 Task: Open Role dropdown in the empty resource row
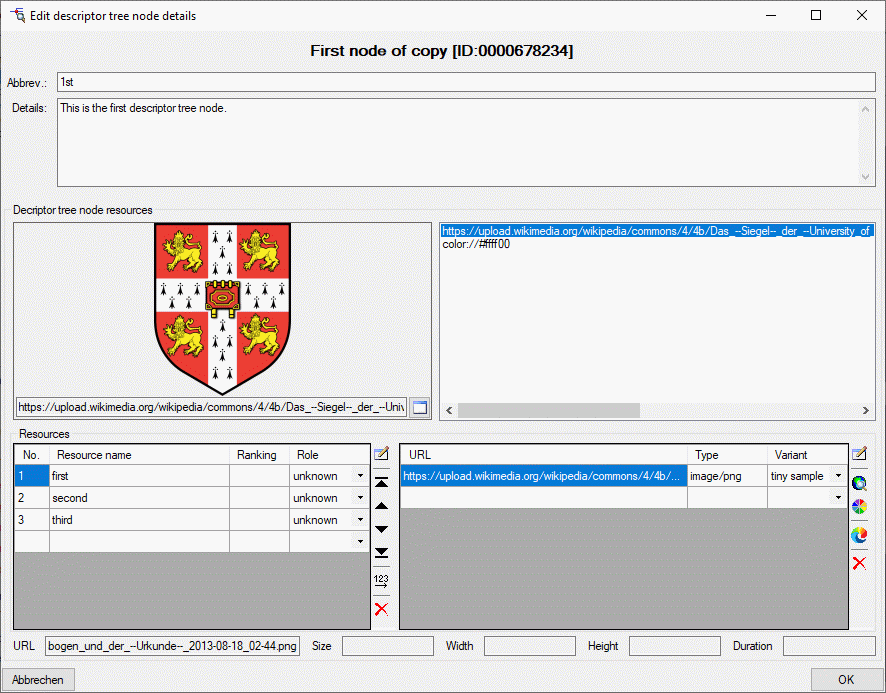[x=361, y=542]
